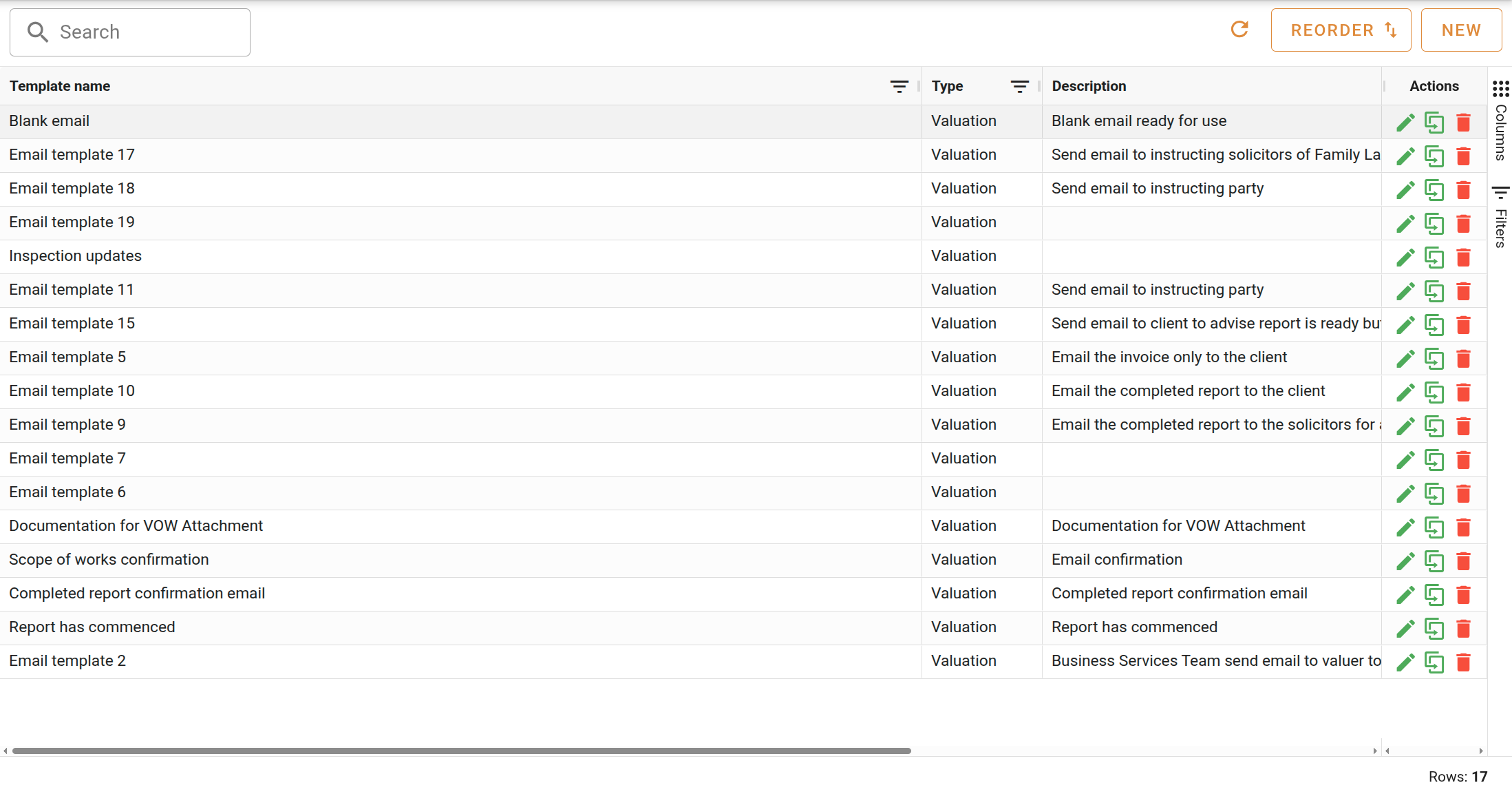Select the Report has commenced name cell
The image size is (1512, 794).
(460, 628)
